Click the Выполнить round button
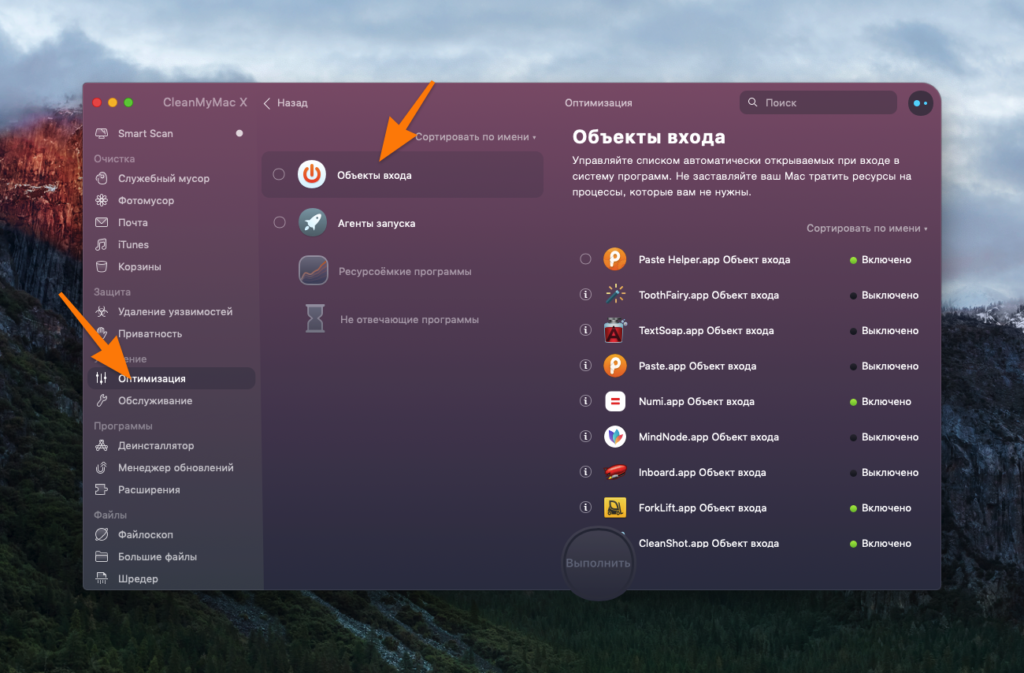The height and width of the screenshot is (673, 1024). tap(598, 563)
